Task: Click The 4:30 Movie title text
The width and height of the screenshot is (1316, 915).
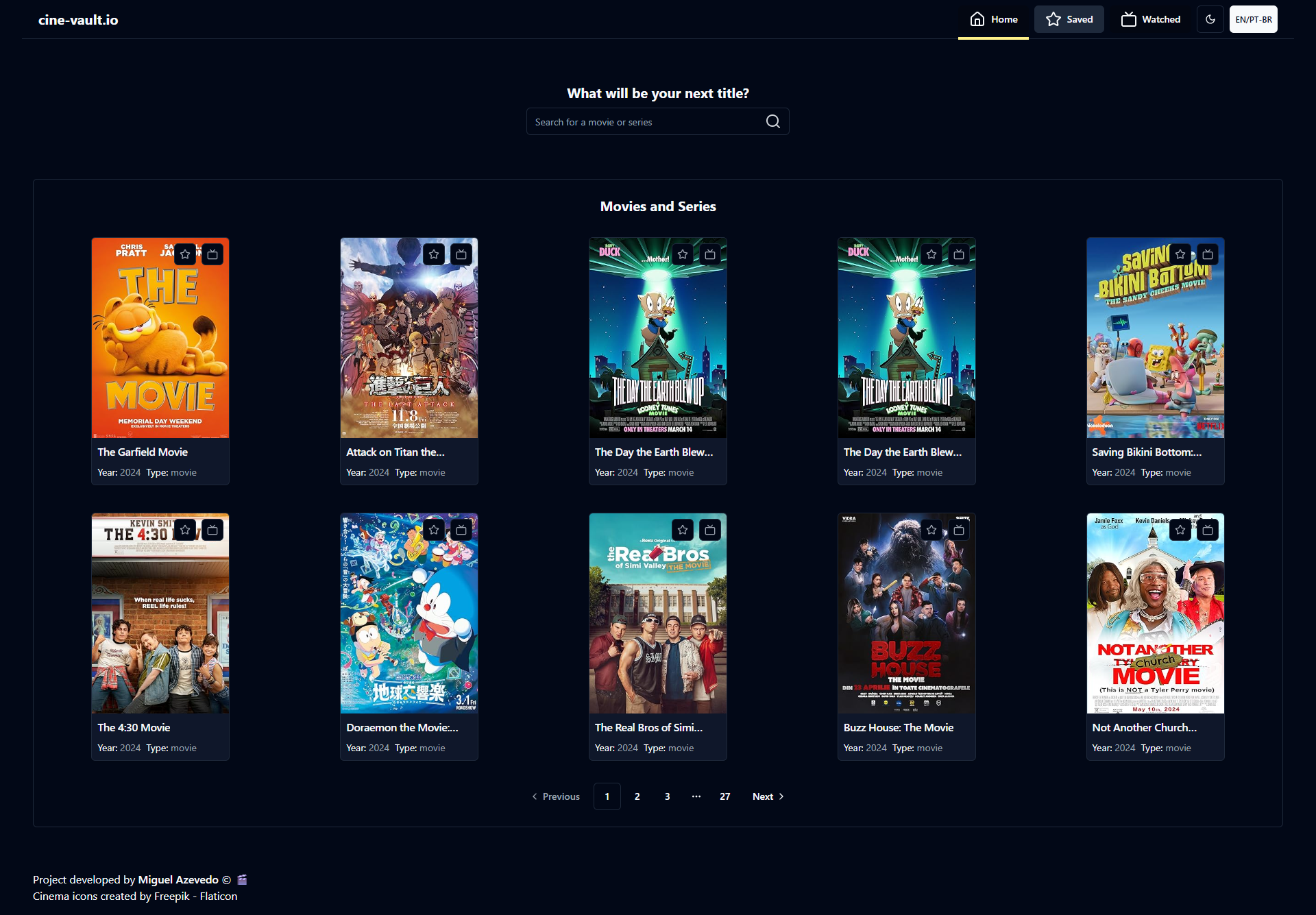Action: point(134,727)
